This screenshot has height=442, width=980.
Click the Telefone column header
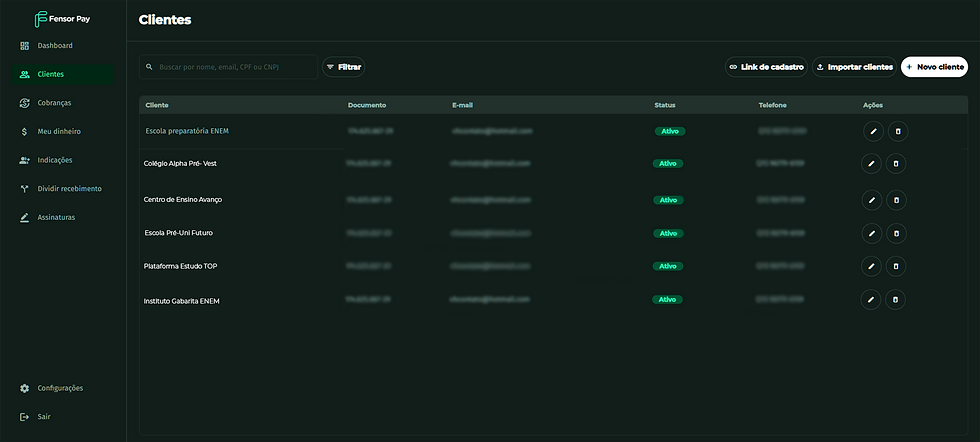tap(772, 105)
